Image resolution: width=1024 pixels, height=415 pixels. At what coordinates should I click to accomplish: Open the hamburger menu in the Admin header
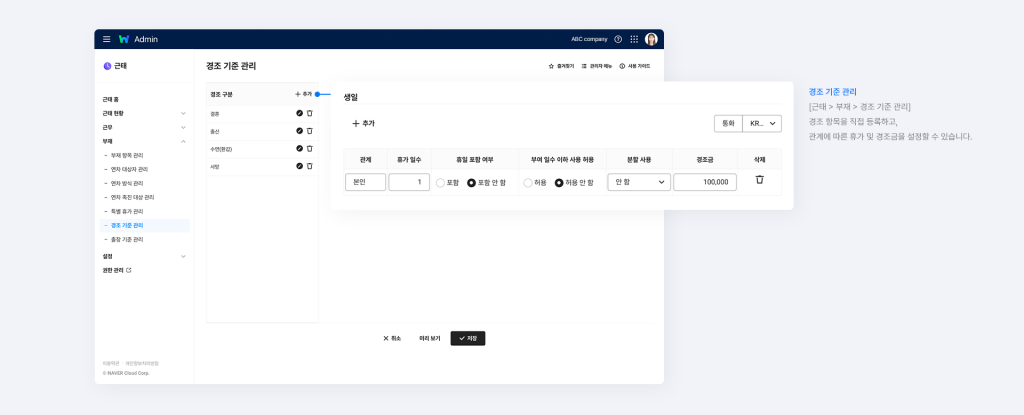coord(106,39)
